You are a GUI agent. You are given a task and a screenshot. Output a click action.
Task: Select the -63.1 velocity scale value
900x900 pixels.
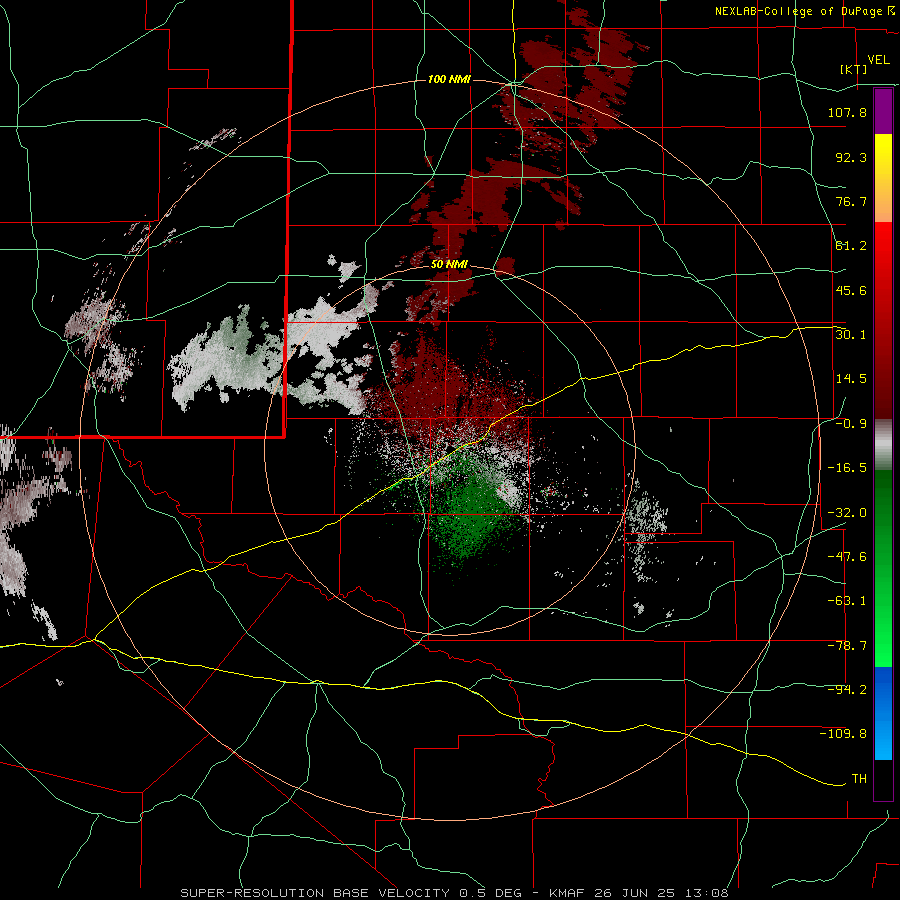pos(847,601)
